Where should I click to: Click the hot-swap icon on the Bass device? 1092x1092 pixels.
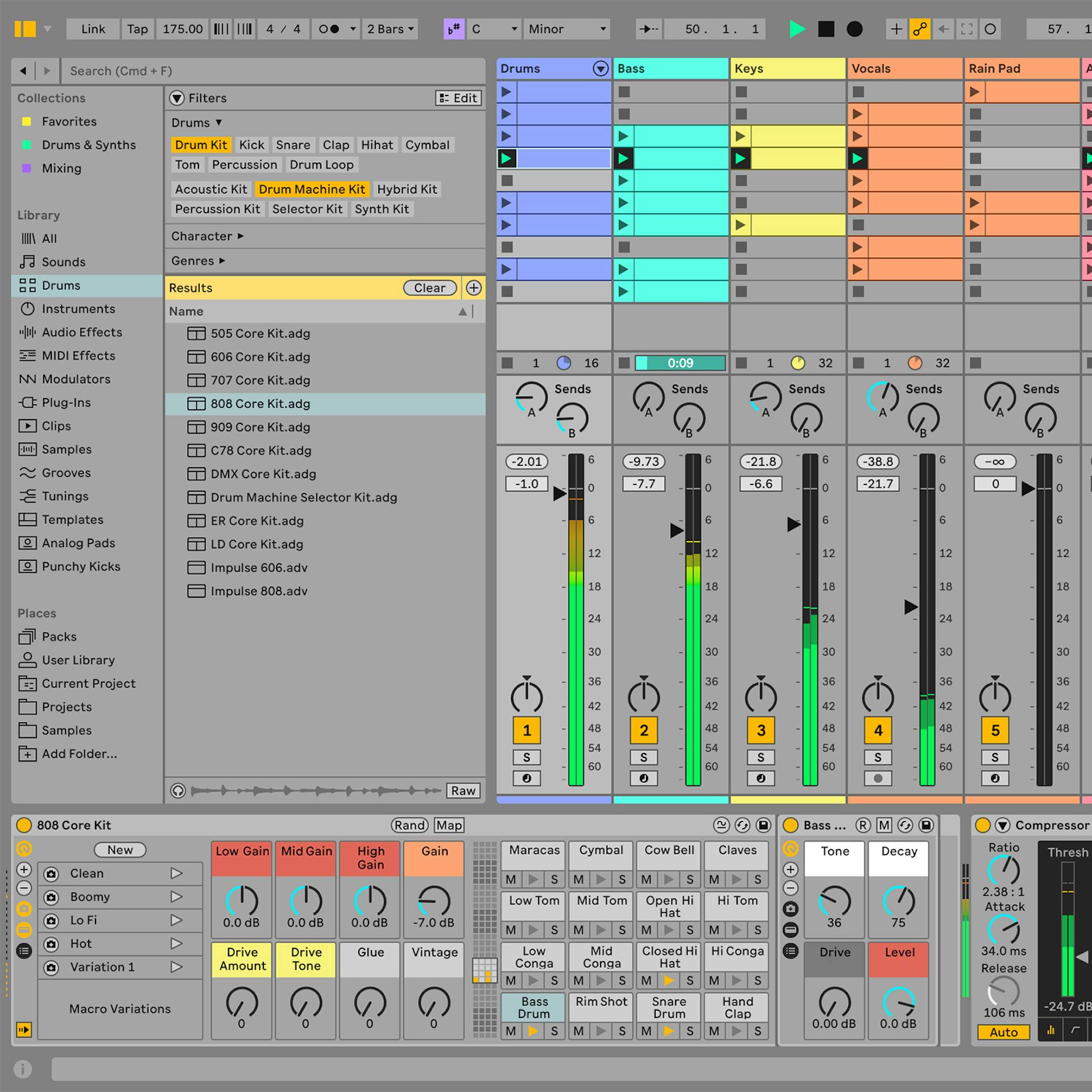(904, 826)
